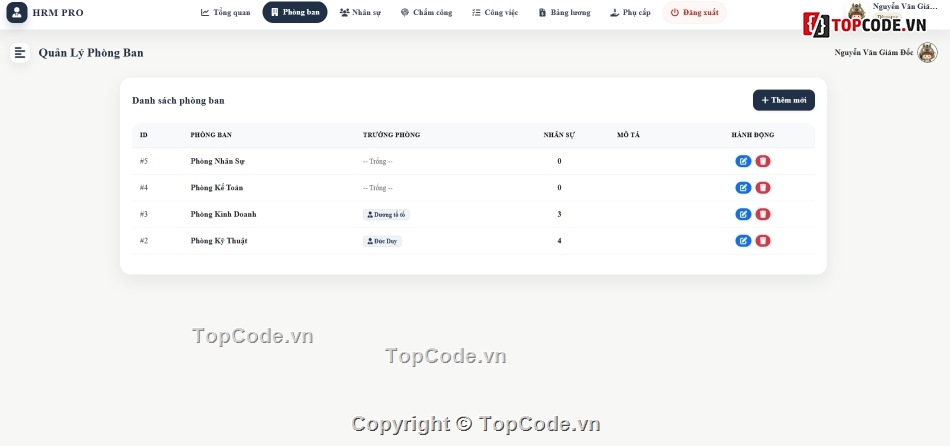Image resolution: width=950 pixels, height=446 pixels.
Task: Click the HRM PRO logo icon
Action: pos(17,13)
